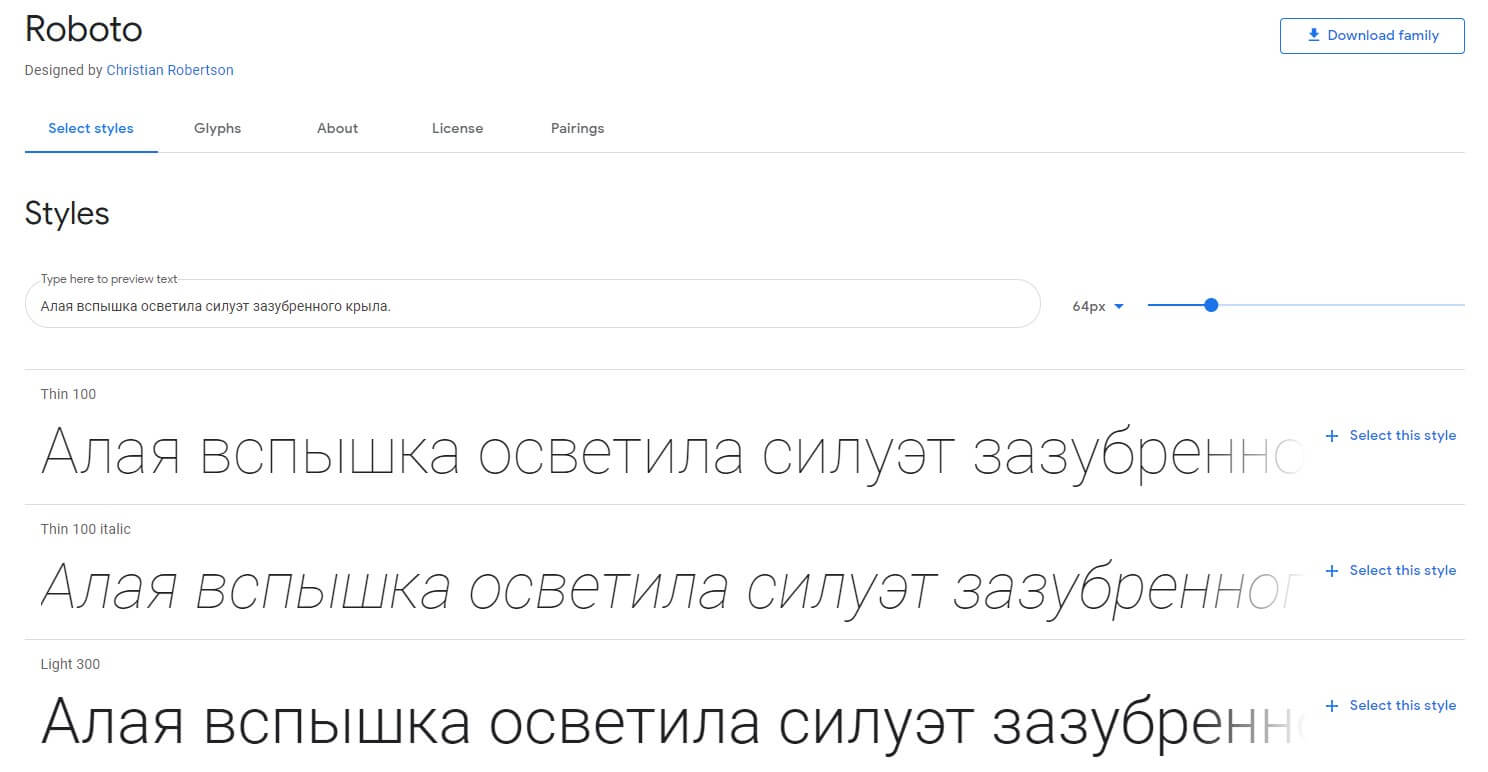Image resolution: width=1488 pixels, height=772 pixels.
Task: Click the plus icon beside Light 300 style
Action: [1331, 706]
